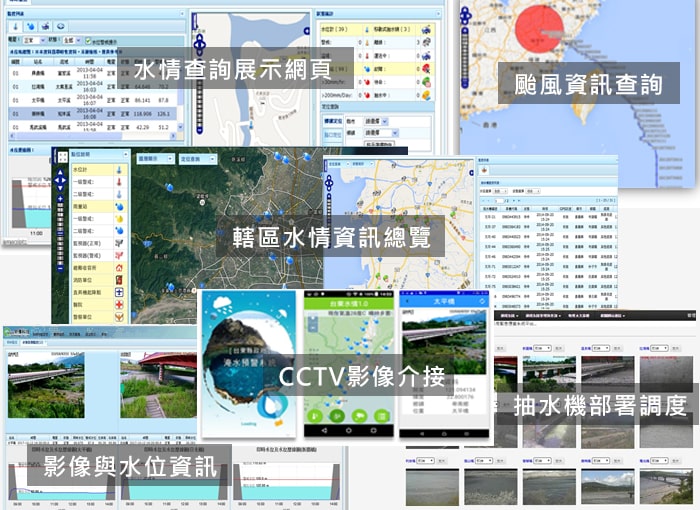The height and width of the screenshot is (510, 700).
Task: Open the 狀態 dropdown showing 全部
Action: click(x=72, y=40)
